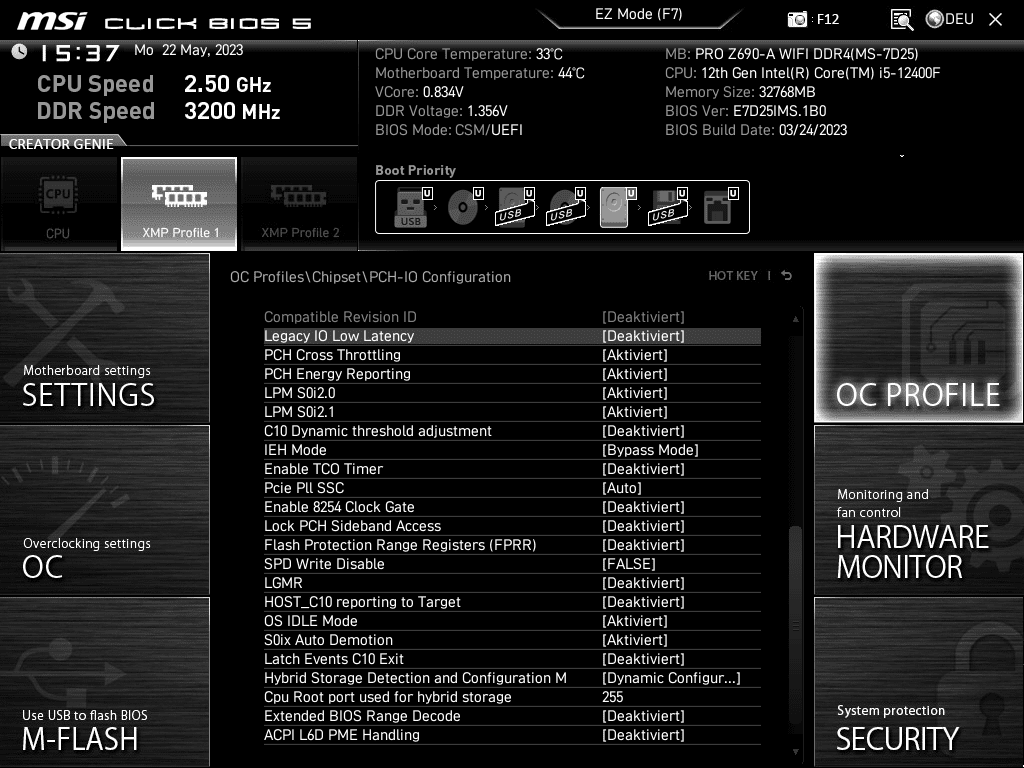Go back using the return arrow icon

coord(787,276)
